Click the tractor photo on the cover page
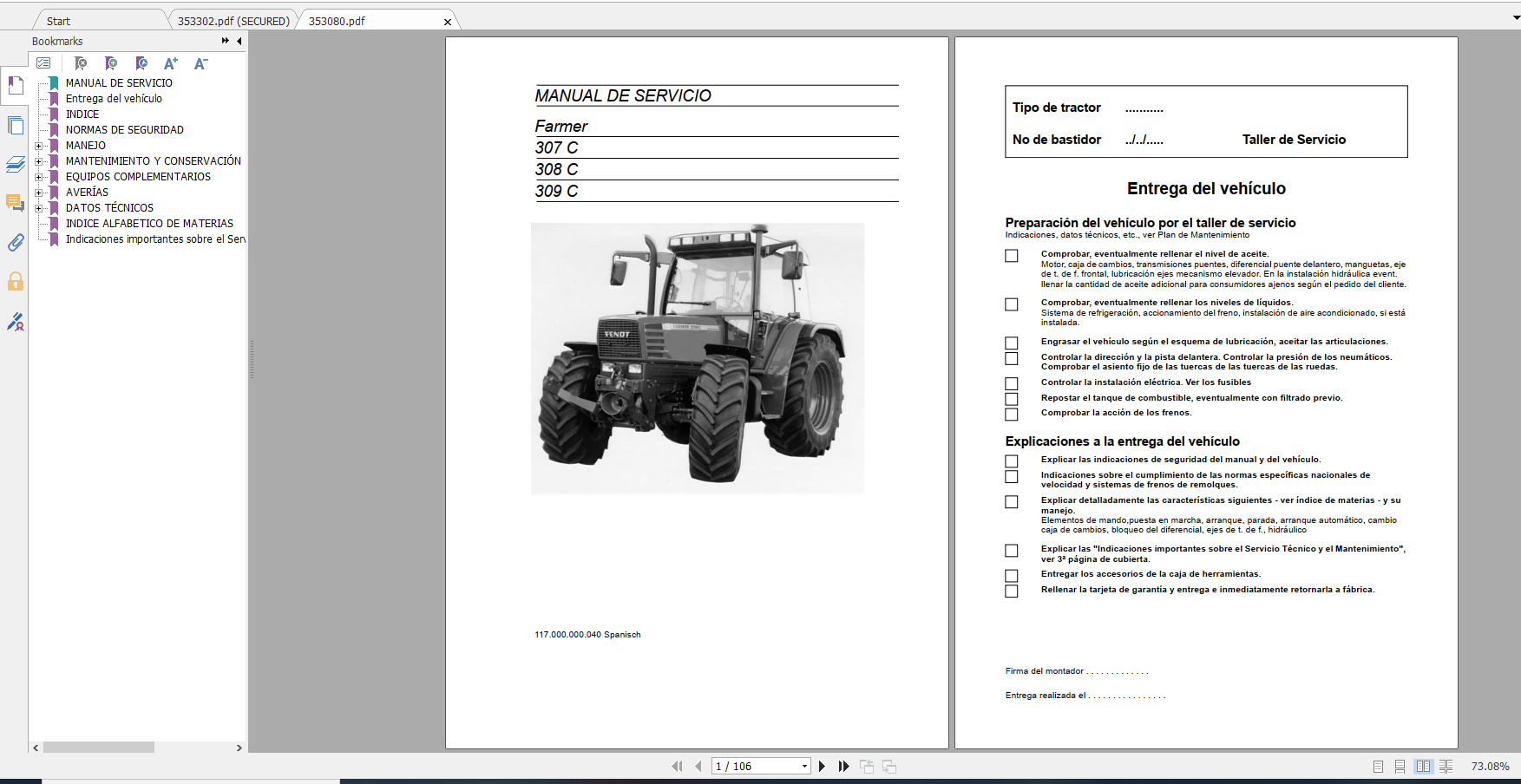This screenshot has height=784, width=1521. [x=698, y=358]
